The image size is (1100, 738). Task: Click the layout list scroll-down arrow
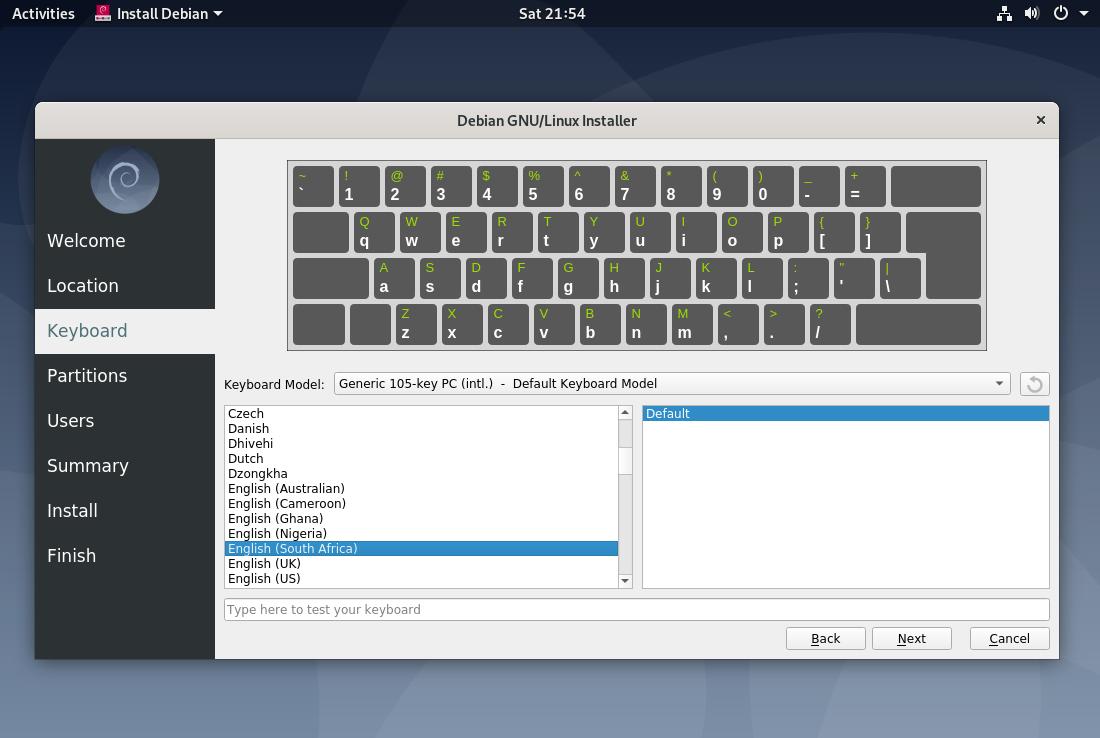point(625,581)
